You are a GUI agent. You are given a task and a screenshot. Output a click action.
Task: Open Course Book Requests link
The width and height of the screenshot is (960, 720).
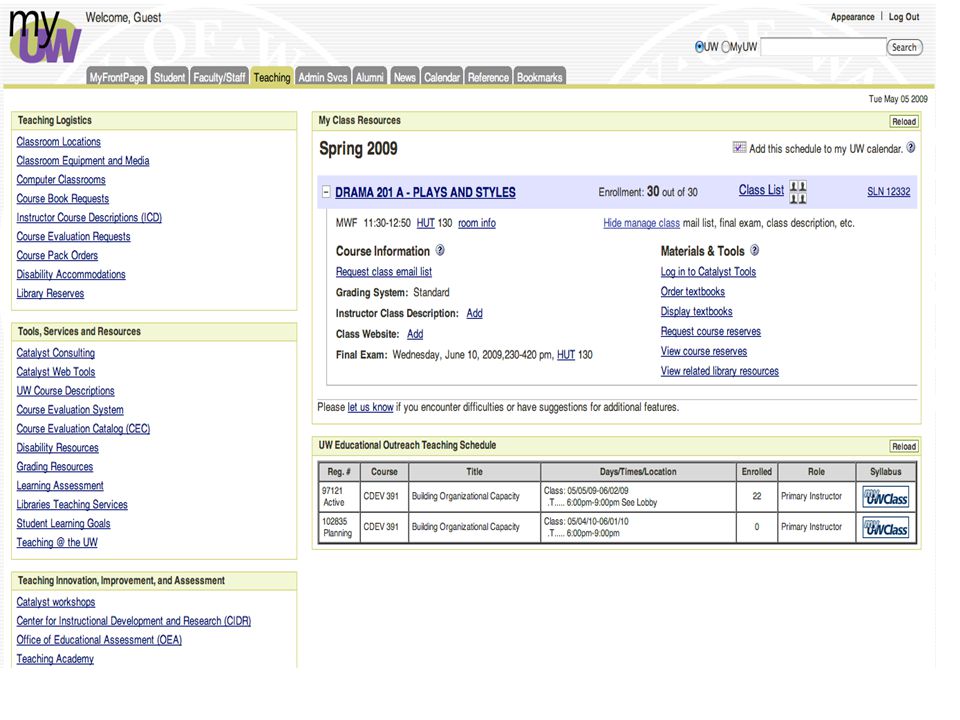[62, 198]
